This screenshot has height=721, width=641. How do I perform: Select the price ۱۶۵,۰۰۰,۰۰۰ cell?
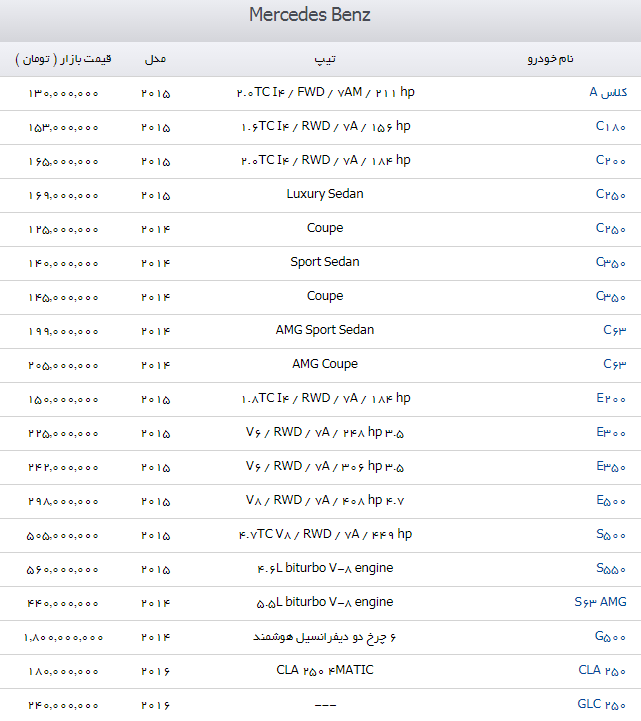(63, 161)
